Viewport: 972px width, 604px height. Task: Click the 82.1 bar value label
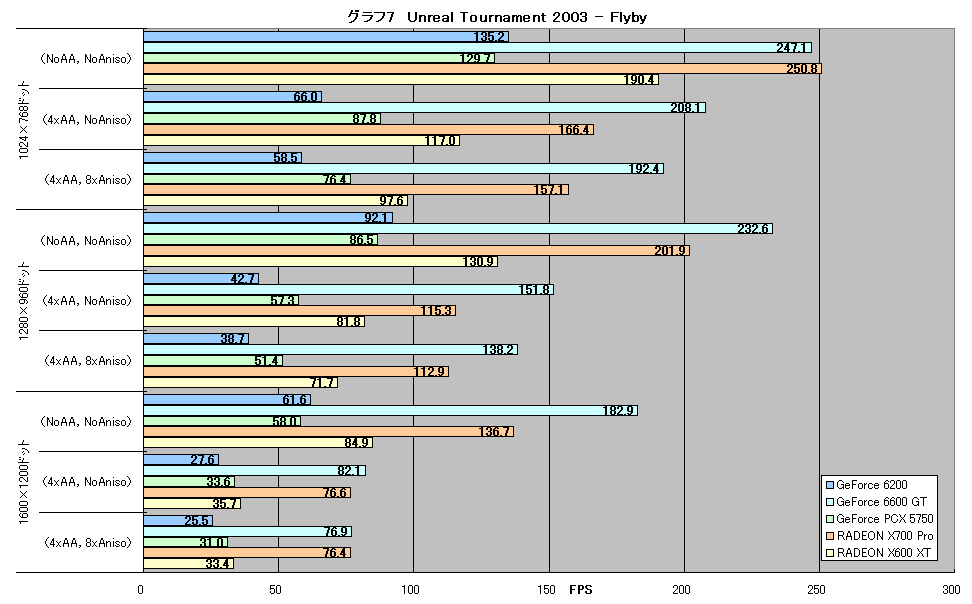click(x=350, y=471)
